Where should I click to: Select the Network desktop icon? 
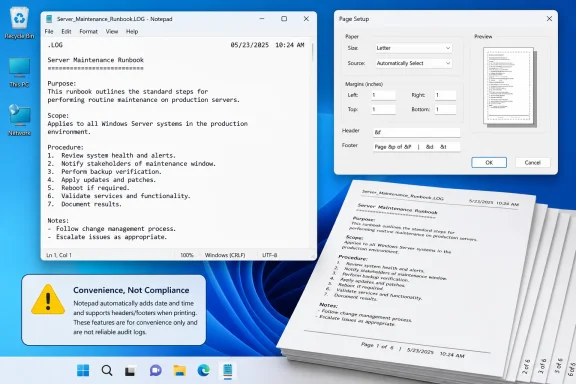point(19,120)
